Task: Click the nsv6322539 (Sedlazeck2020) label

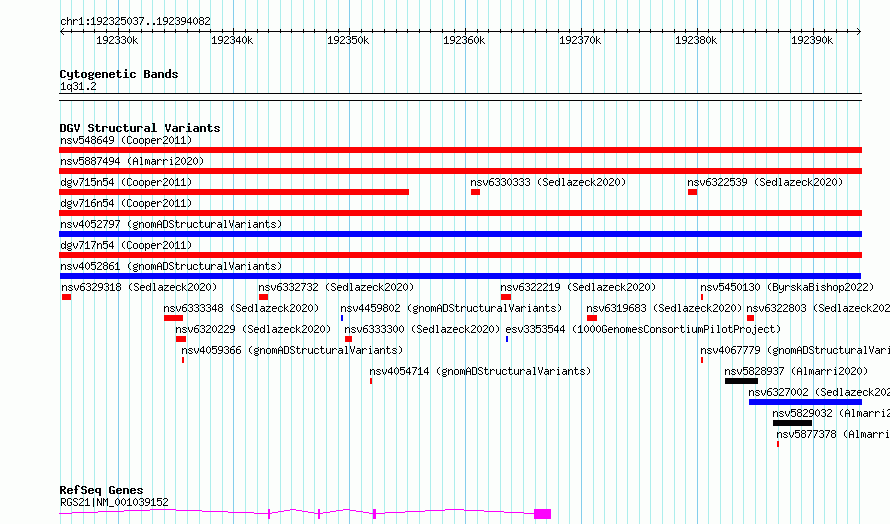Action: point(765,182)
